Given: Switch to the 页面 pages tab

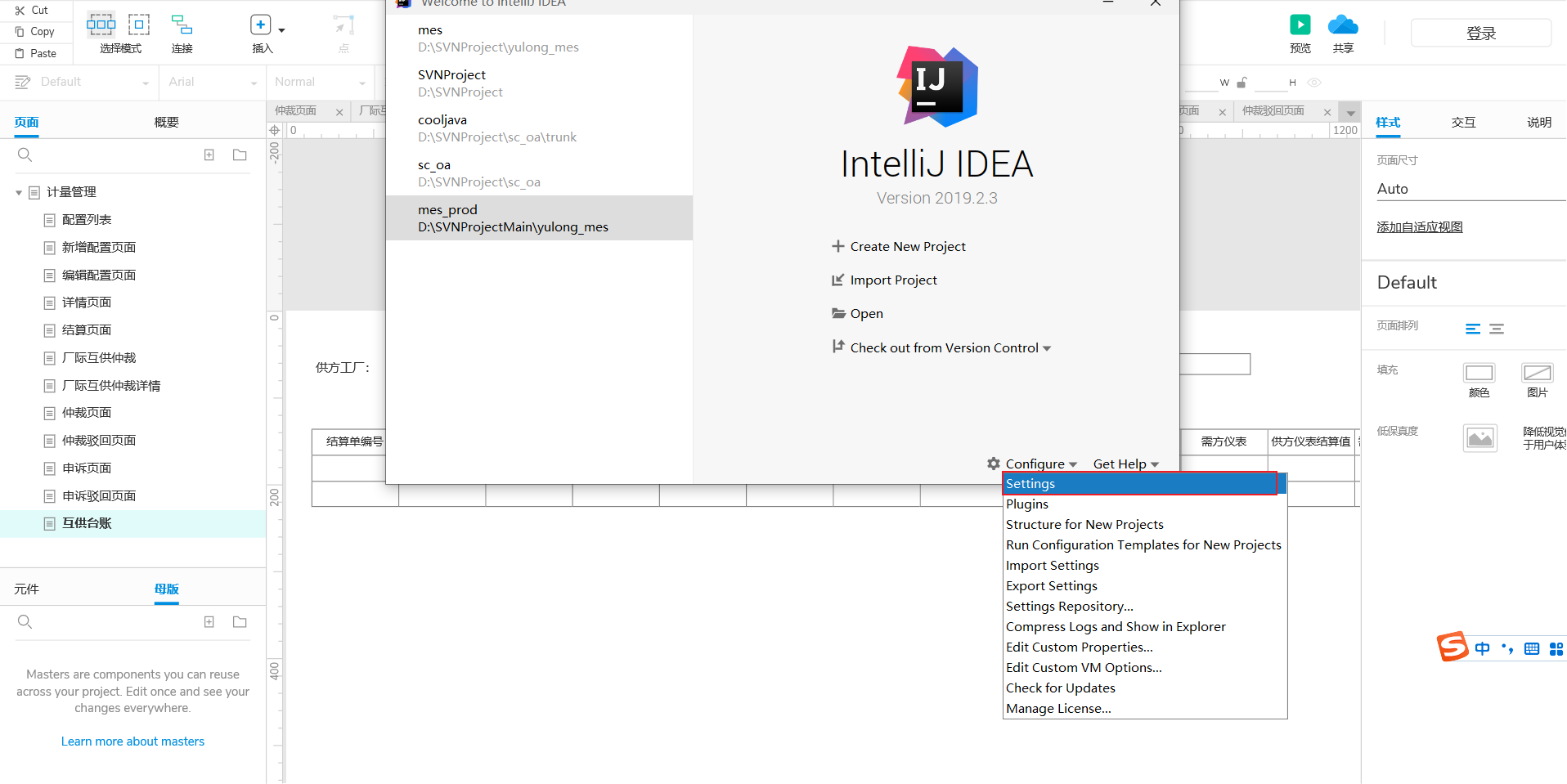Looking at the screenshot, I should (27, 123).
